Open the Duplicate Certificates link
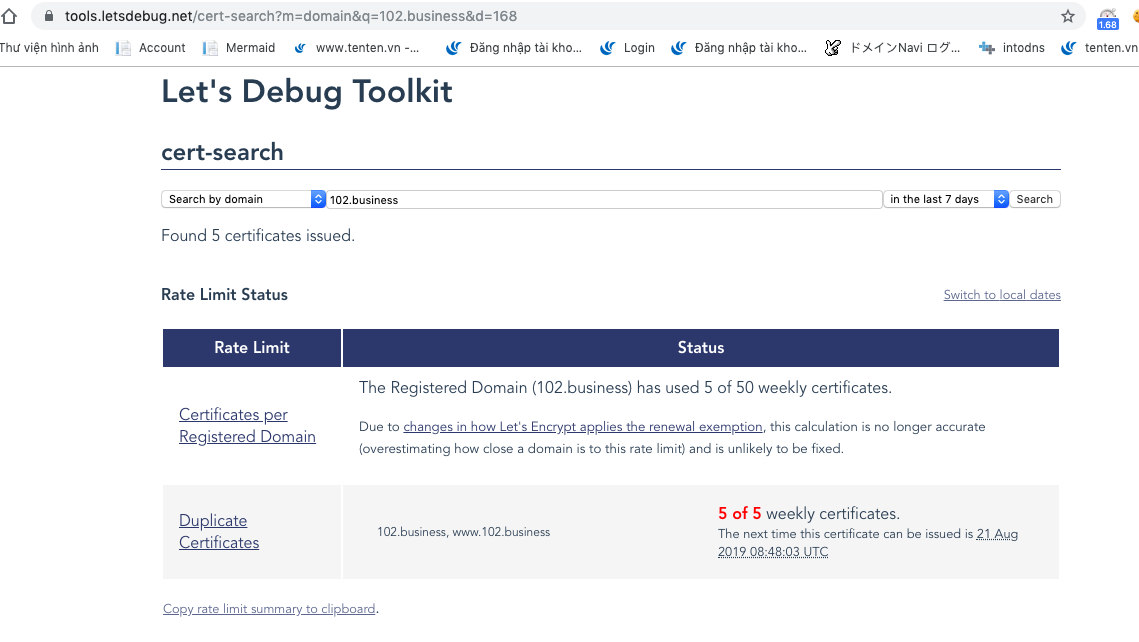Image resolution: width=1139 pixels, height=642 pixels. [219, 532]
